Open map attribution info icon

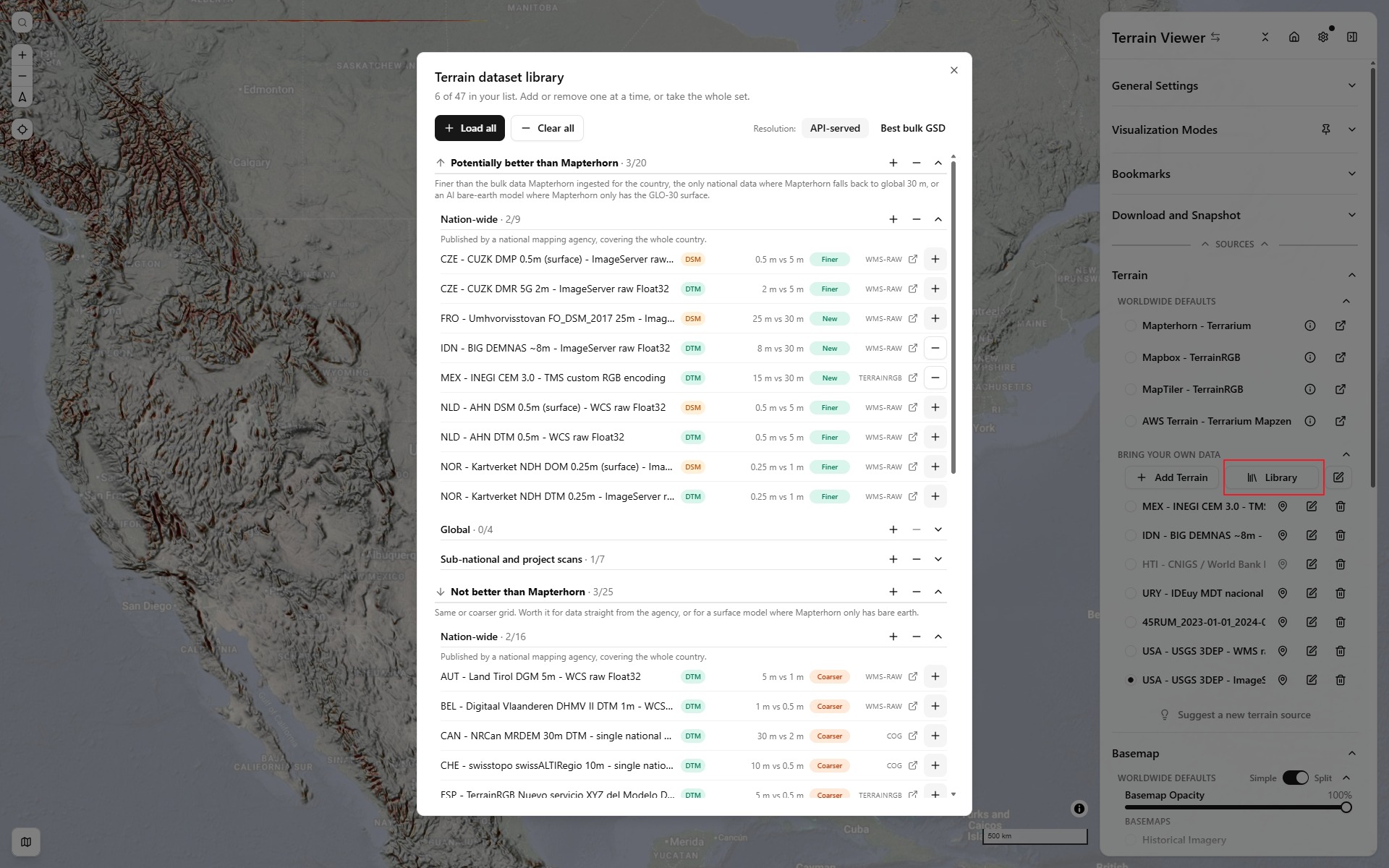point(1079,809)
